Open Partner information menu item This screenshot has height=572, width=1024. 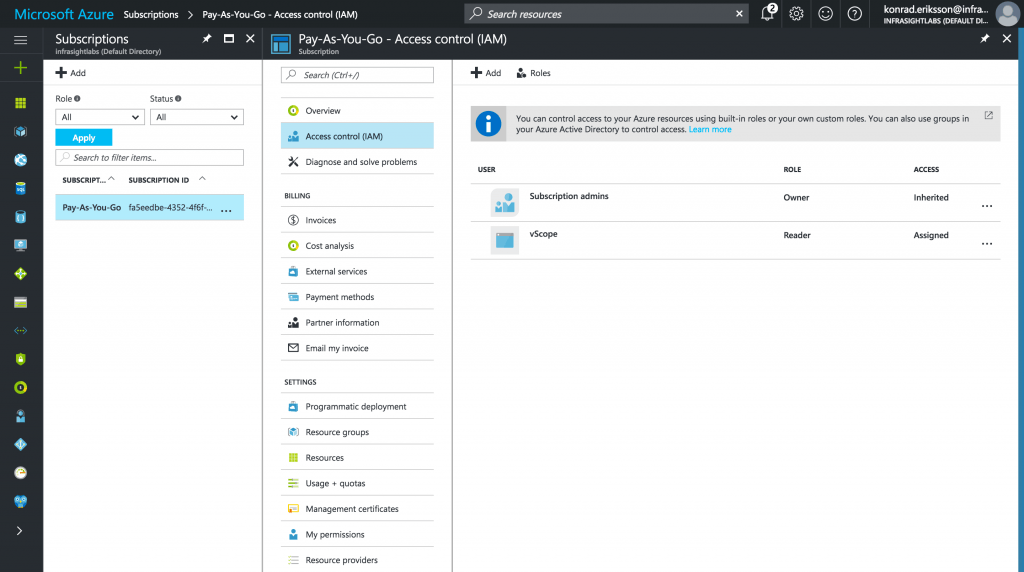tap(357, 323)
